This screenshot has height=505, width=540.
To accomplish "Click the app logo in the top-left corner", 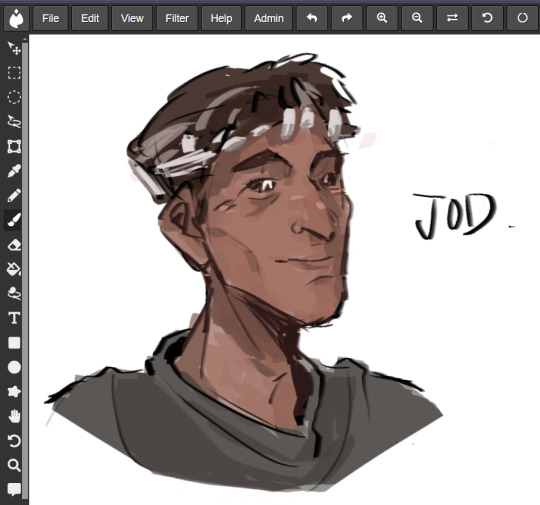I will (16, 18).
